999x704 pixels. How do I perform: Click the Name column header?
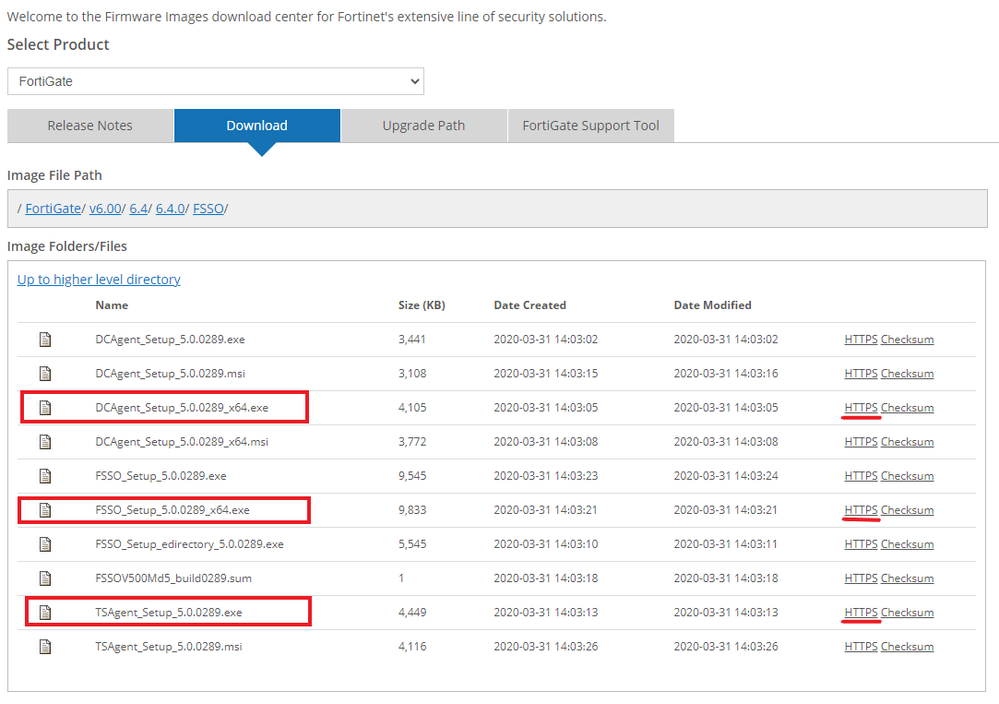click(x=111, y=305)
